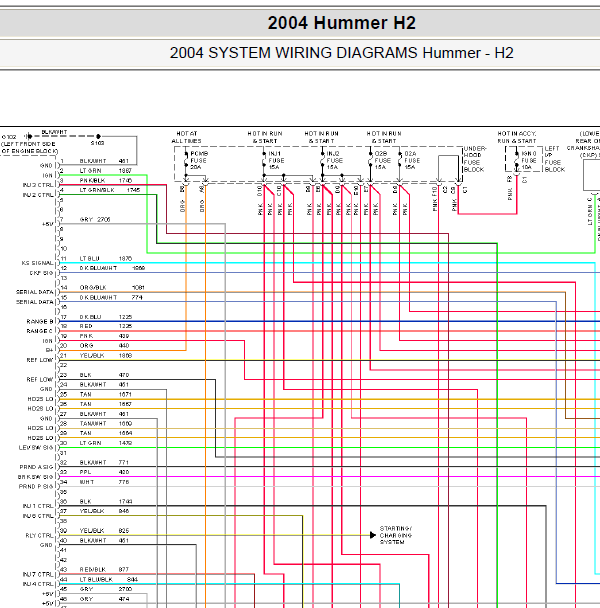This screenshot has width=600, height=608.
Task: Select the BLK/WHT 771 wire label at pin 32
Action: [104, 462]
